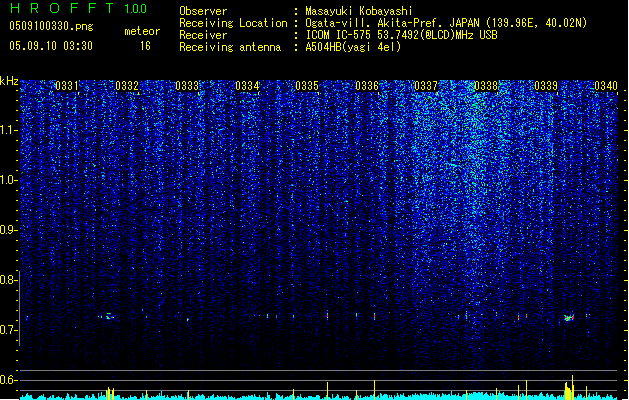Click the 0331 time marker

67,86
